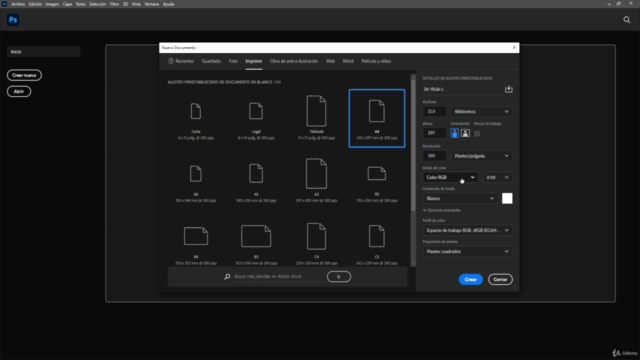Select the Tabloide preset icon

pos(316,111)
